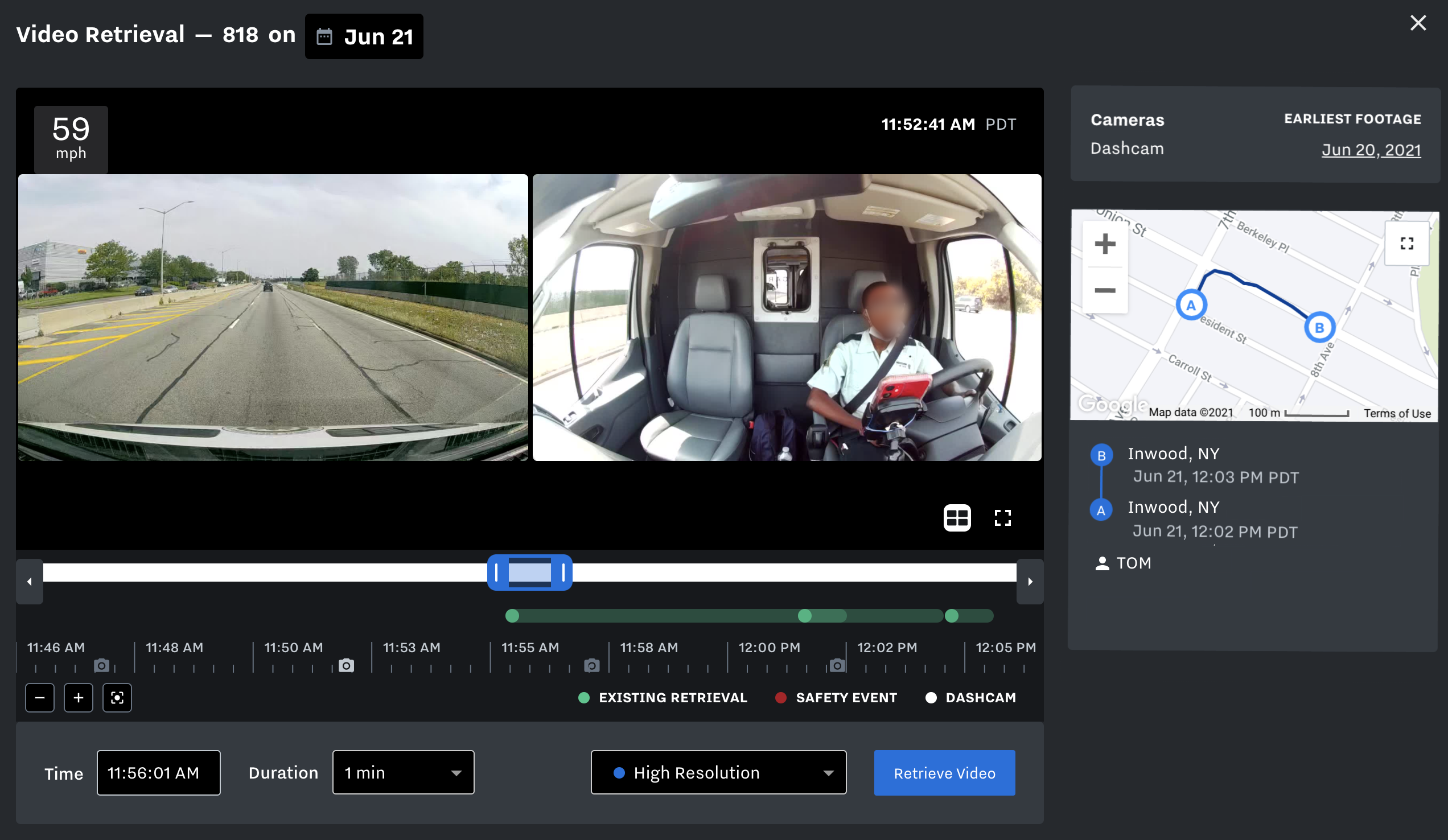Enter fullscreen mode for video player
Viewport: 1448px width, 840px height.
tap(1002, 518)
